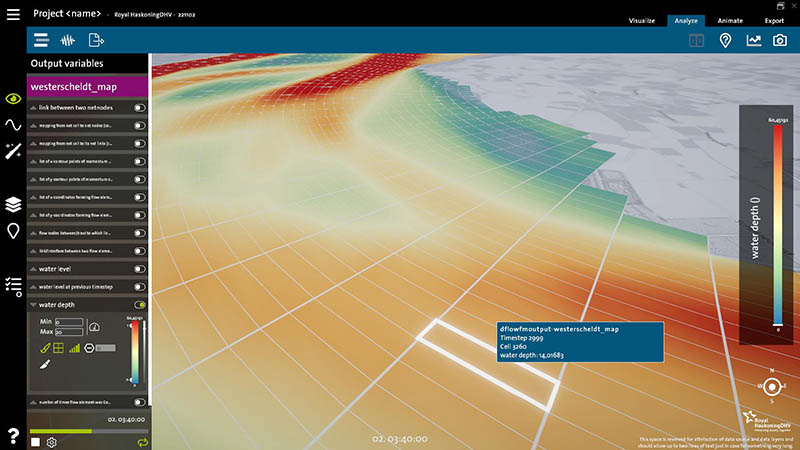The image size is (800, 450).
Task: Click the hexagon minus icon
Action: pyautogui.click(x=89, y=348)
